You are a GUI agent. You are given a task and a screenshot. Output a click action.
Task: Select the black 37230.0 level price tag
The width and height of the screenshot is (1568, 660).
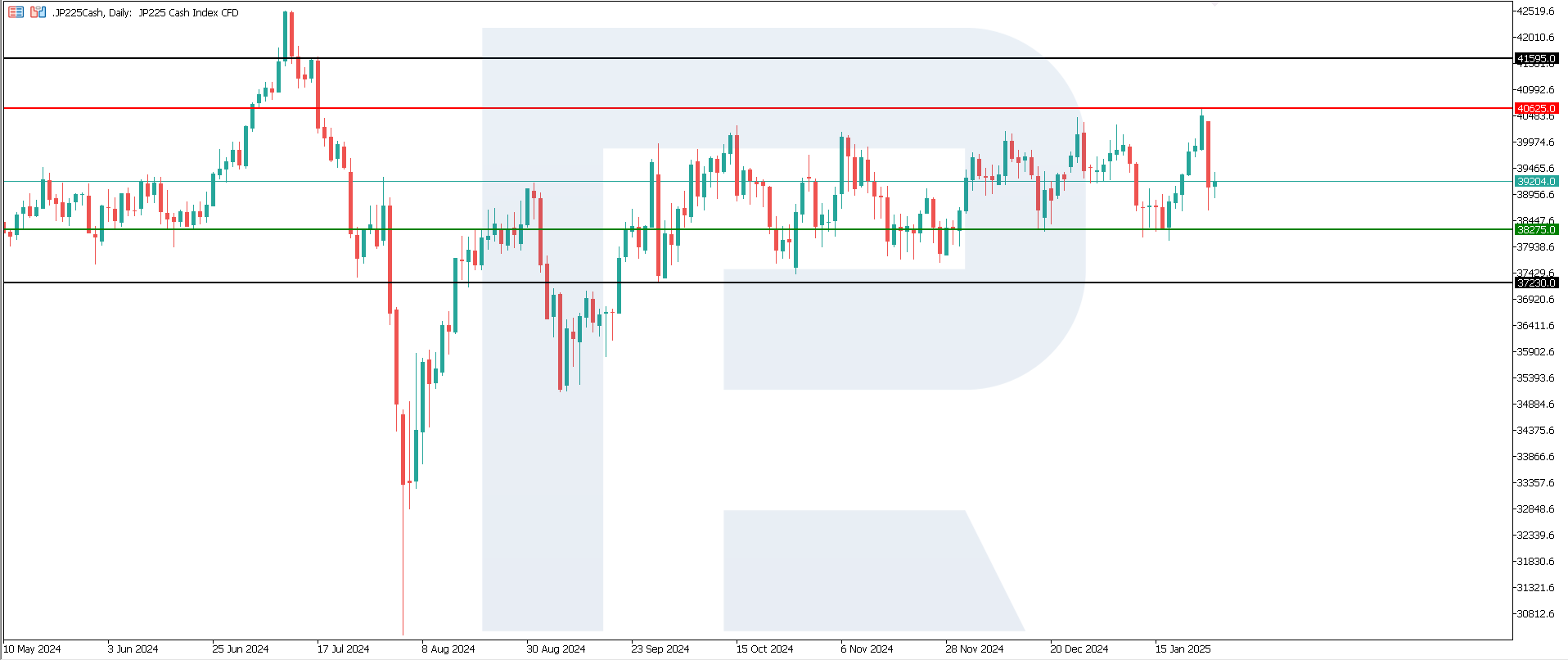tap(1536, 283)
